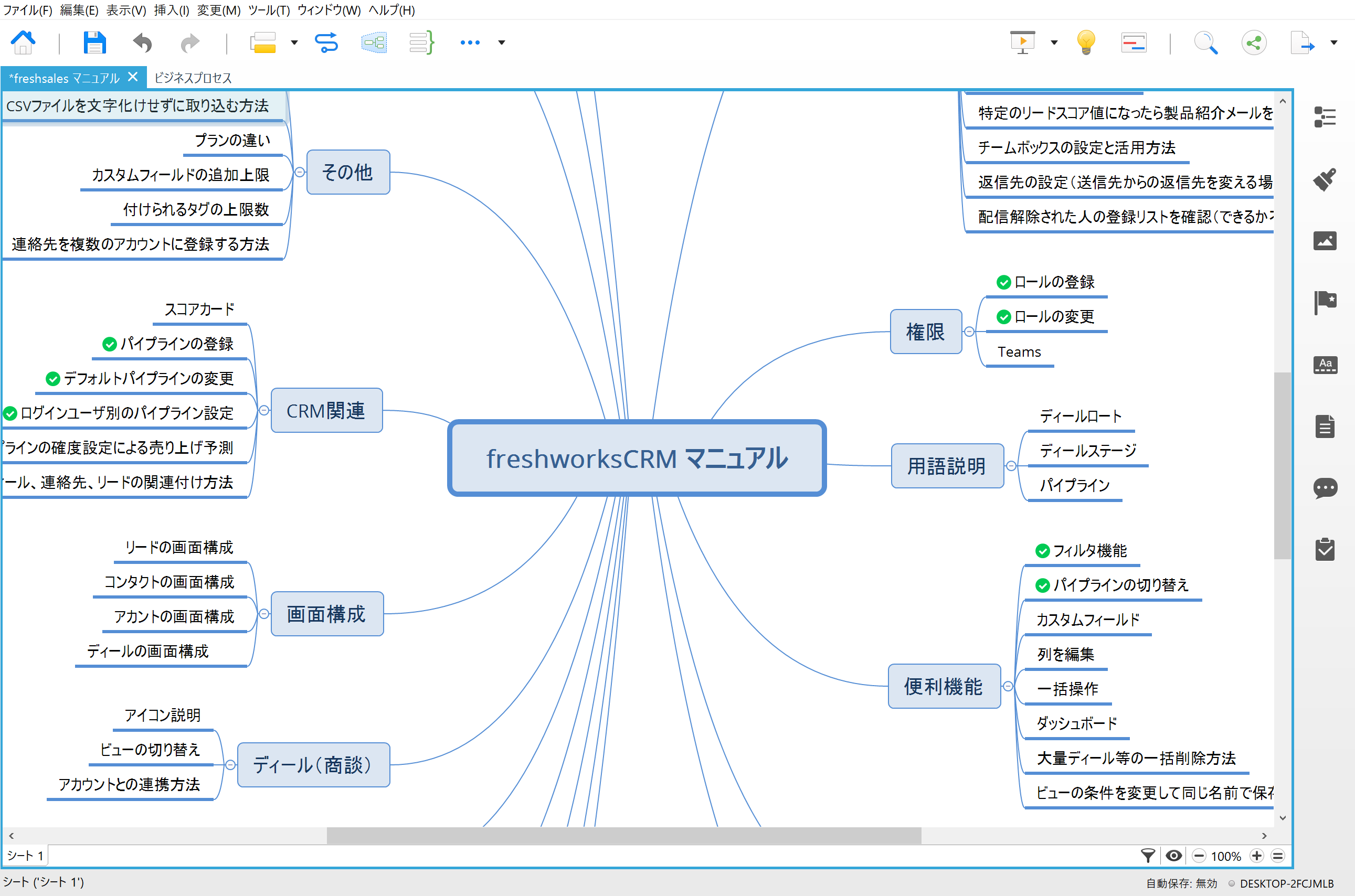Image resolution: width=1355 pixels, height=896 pixels.
Task: Collapse the CRM関連 branch
Action: 263,410
